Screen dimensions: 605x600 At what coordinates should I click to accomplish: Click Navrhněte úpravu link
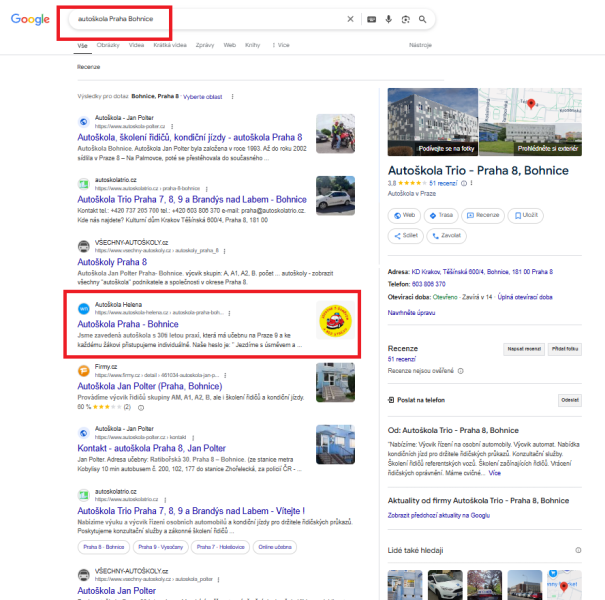point(411,313)
